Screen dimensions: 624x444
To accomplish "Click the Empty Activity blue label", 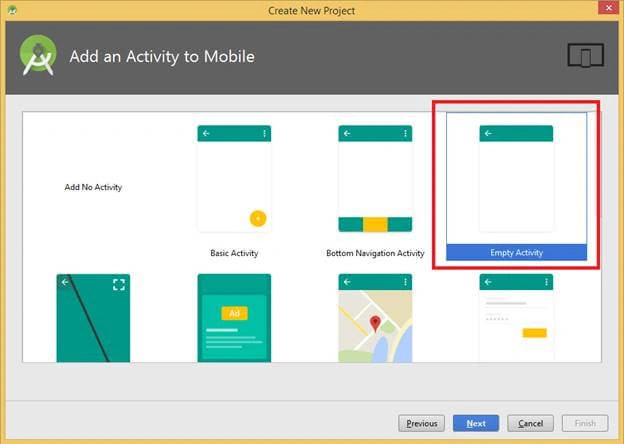I will coord(516,252).
